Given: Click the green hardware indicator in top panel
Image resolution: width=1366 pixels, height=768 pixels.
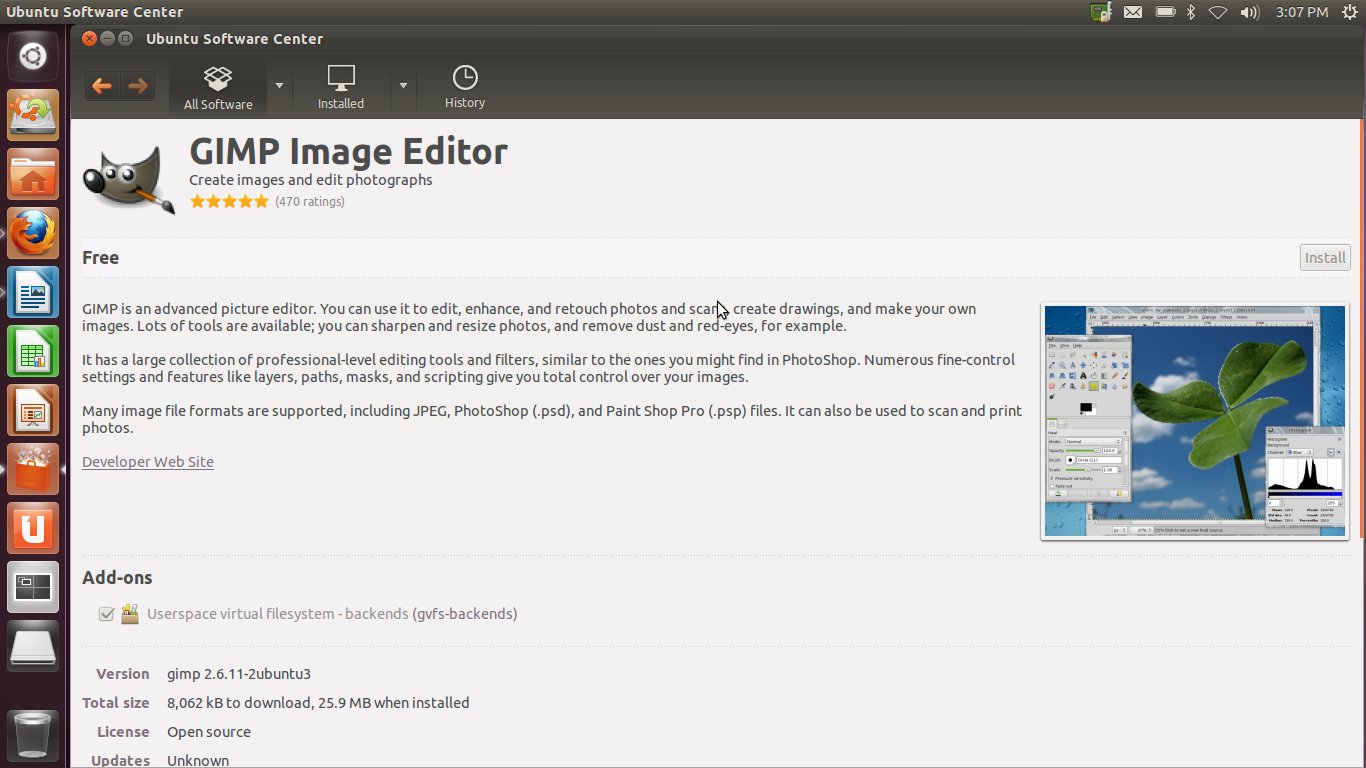Looking at the screenshot, I should point(1100,12).
